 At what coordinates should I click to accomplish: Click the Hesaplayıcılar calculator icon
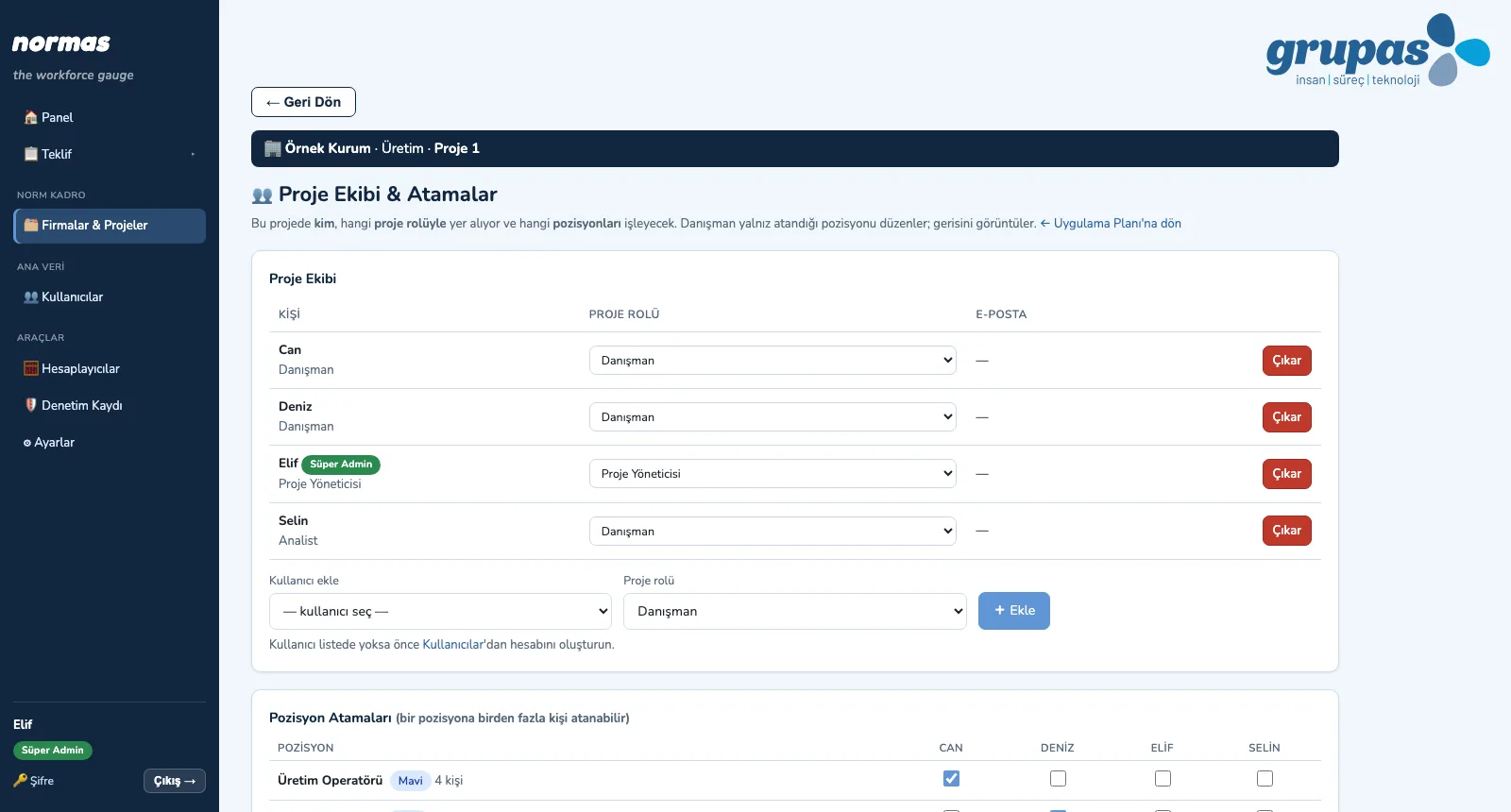click(31, 368)
